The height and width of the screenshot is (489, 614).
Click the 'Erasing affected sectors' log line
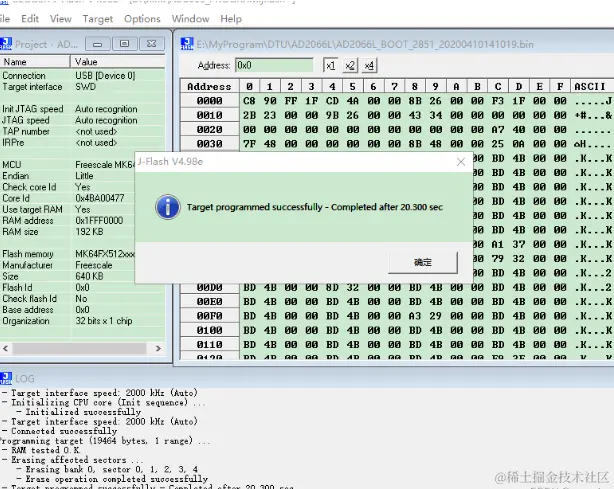72,460
